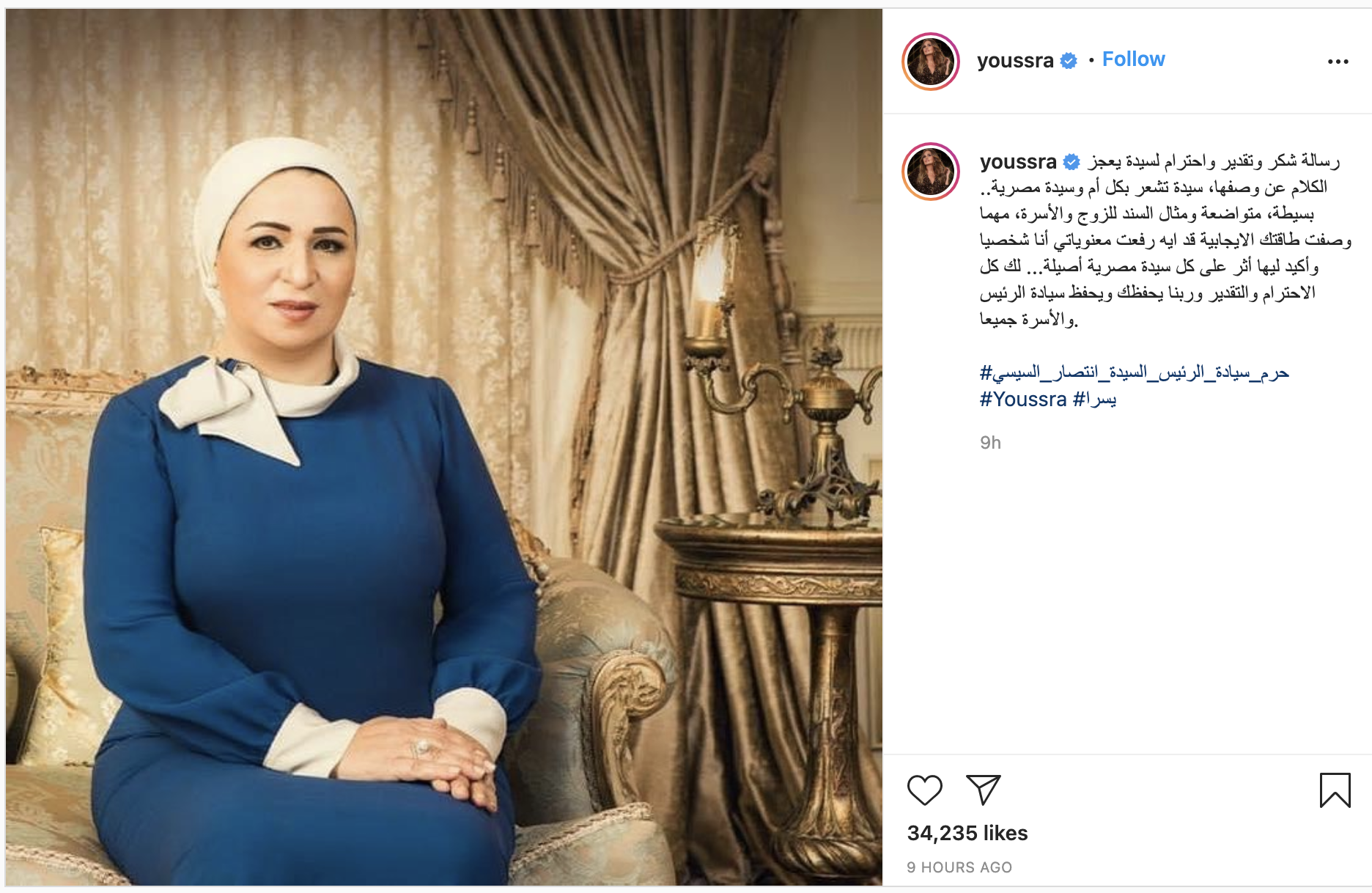
Task: Open the three-dot more options menu
Action: tap(1338, 62)
